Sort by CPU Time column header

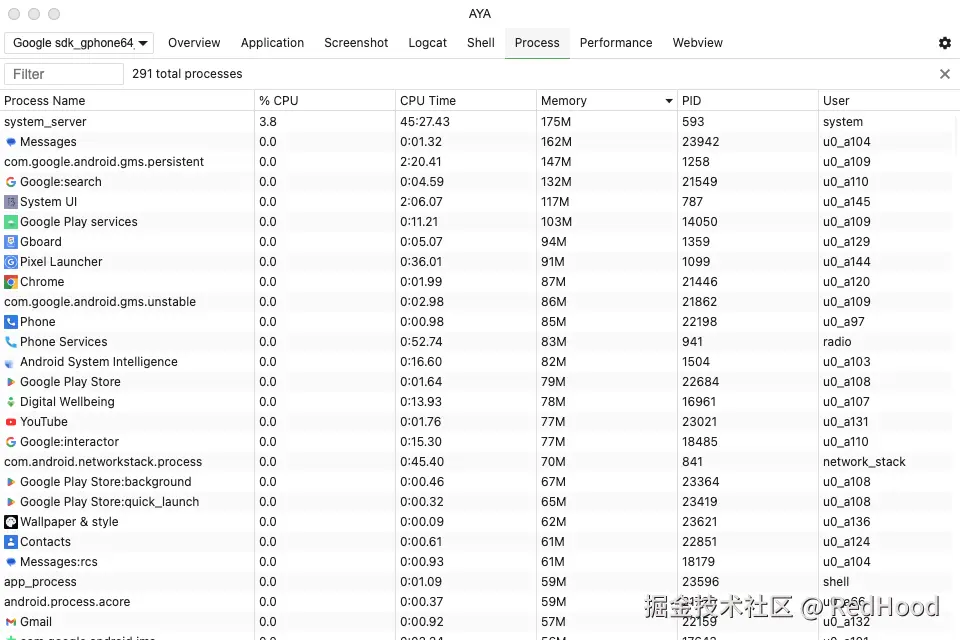click(x=466, y=100)
